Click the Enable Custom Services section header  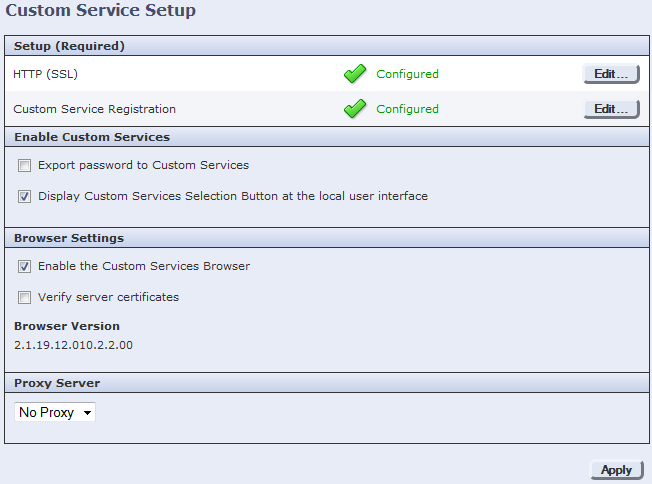(91, 137)
